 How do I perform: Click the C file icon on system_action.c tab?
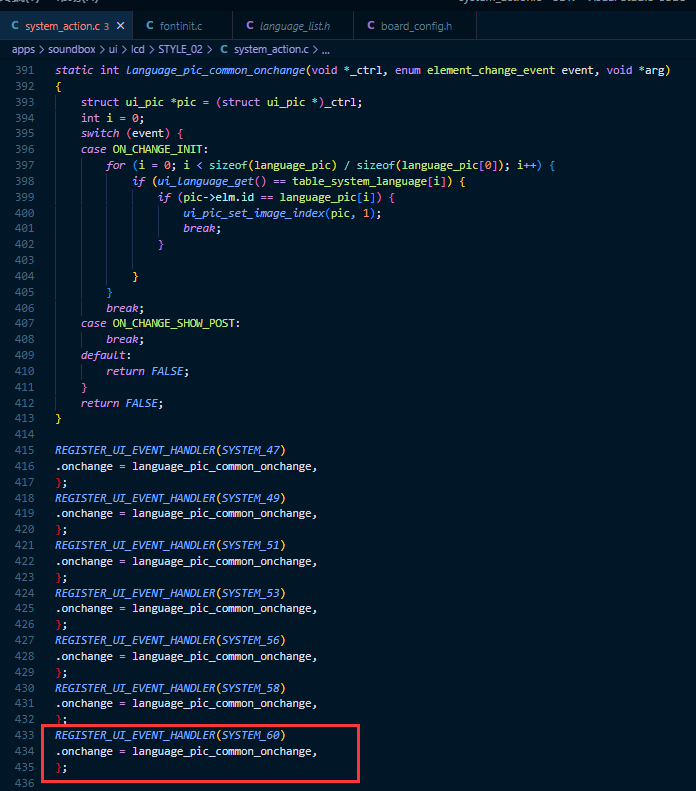(15, 25)
